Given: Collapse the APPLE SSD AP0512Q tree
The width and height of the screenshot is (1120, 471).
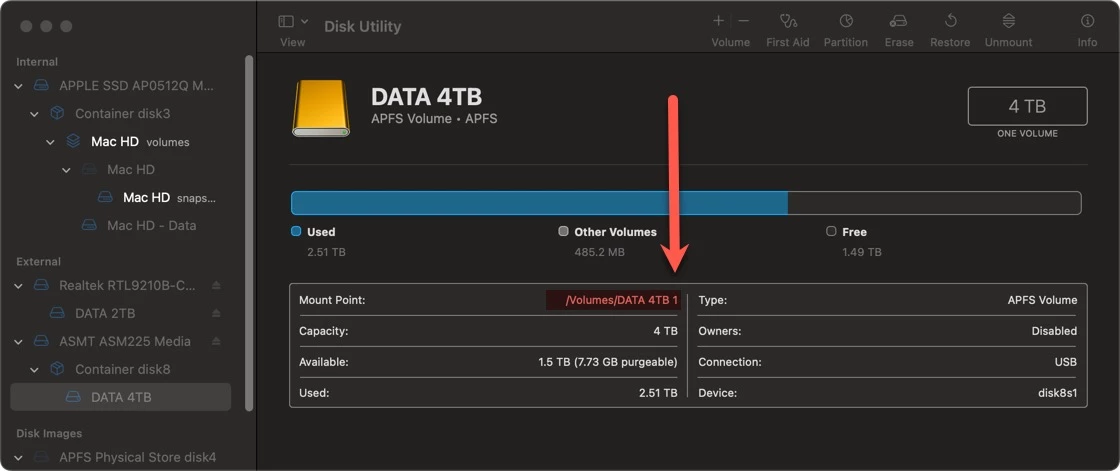Looking at the screenshot, I should point(18,86).
